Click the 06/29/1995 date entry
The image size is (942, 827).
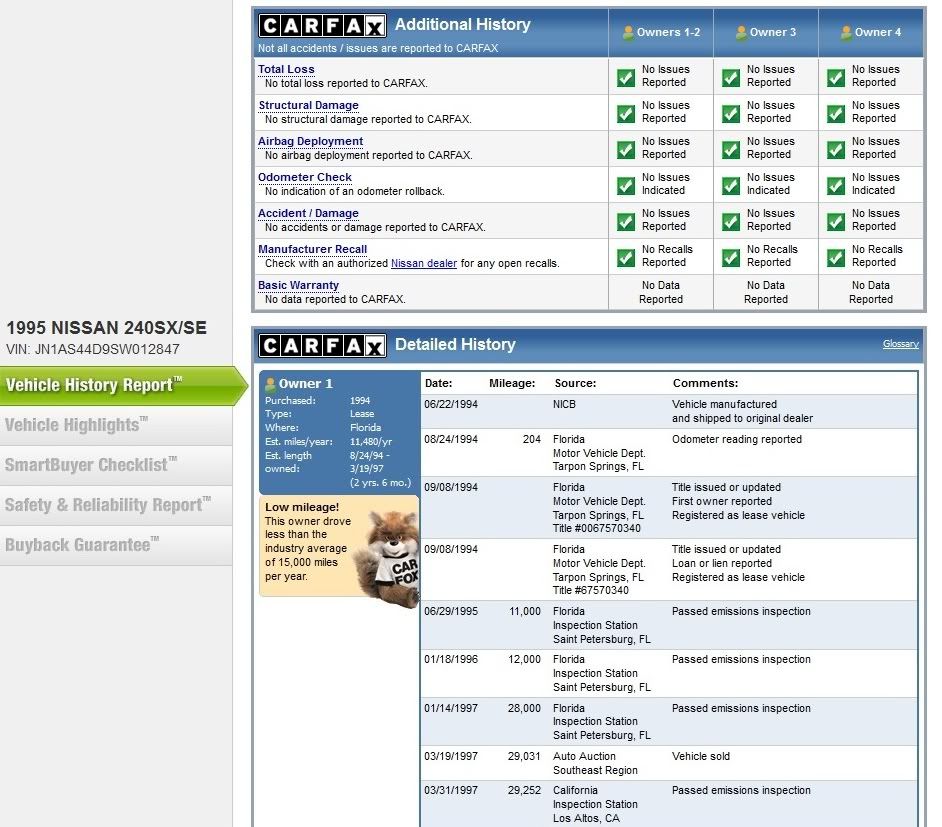pyautogui.click(x=451, y=611)
